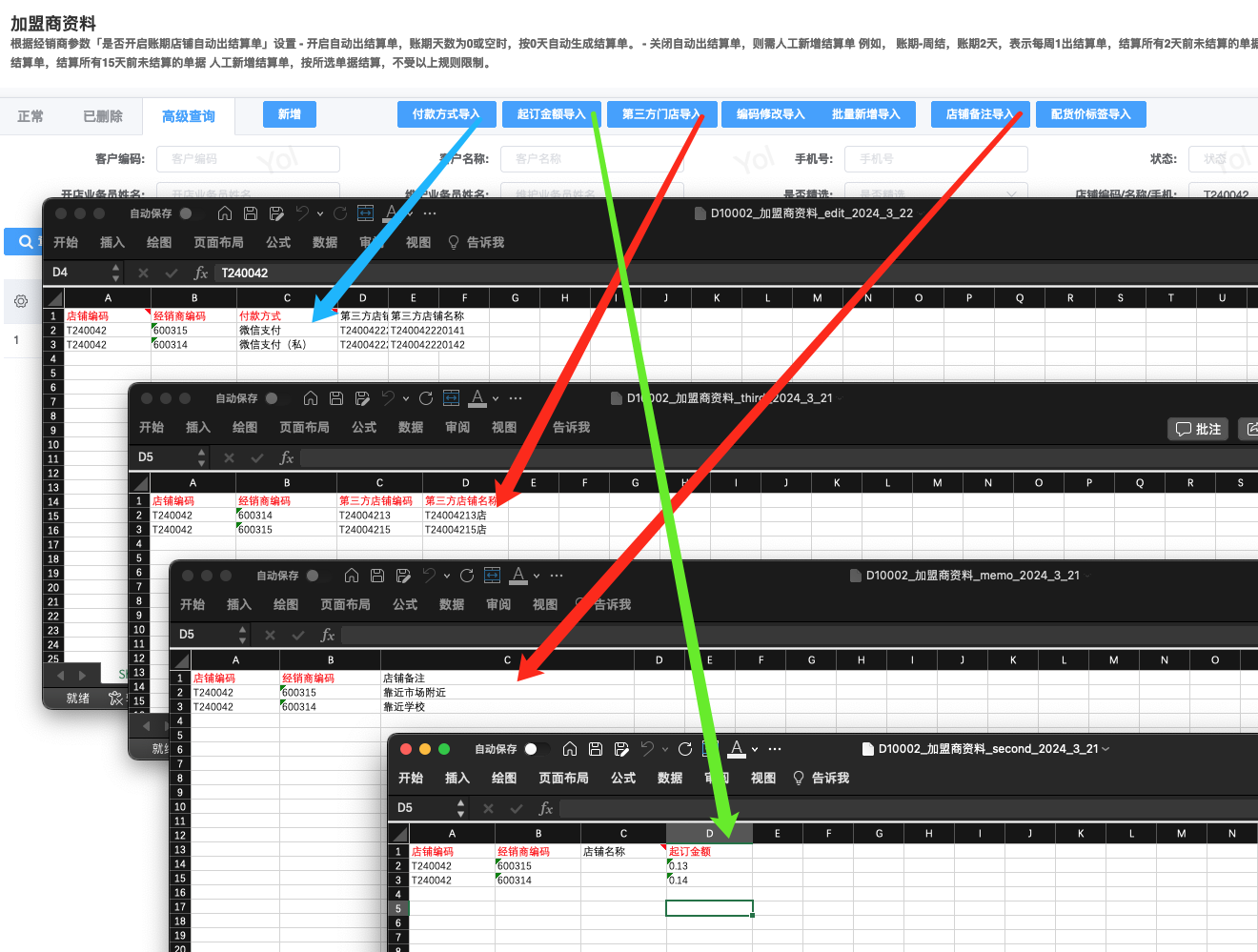This screenshot has width=1258, height=952.
Task: Open the Name Box stepper in the second_2024_3_21 window
Action: pyautogui.click(x=461, y=808)
